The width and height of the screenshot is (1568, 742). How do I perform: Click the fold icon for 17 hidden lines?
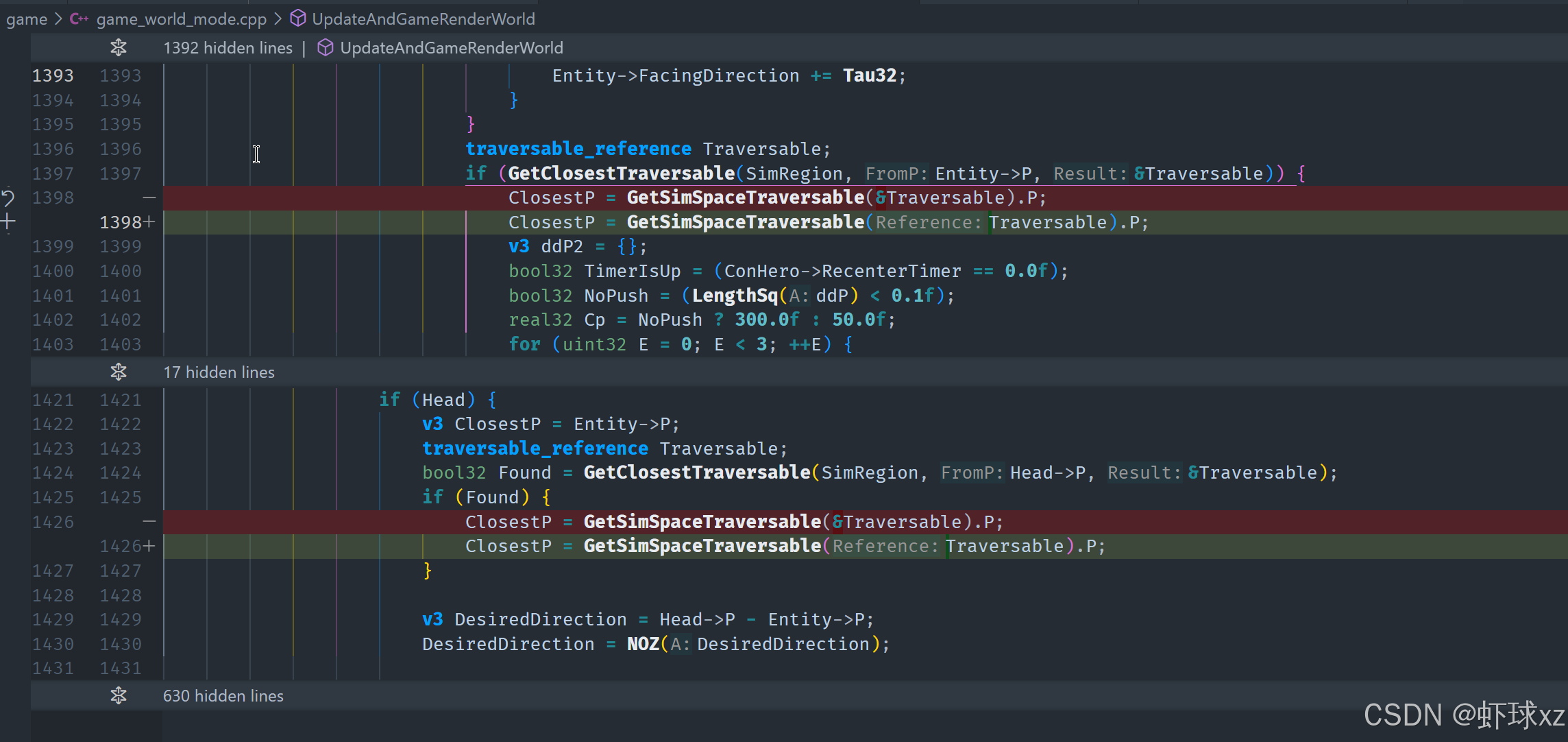click(119, 372)
